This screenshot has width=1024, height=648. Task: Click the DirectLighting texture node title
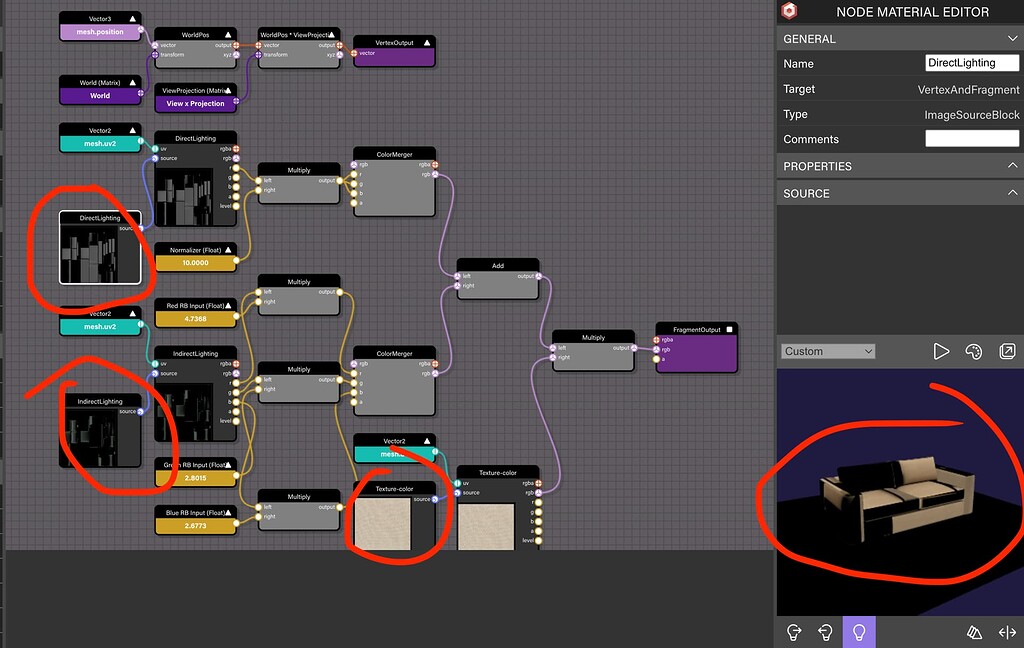(x=195, y=138)
